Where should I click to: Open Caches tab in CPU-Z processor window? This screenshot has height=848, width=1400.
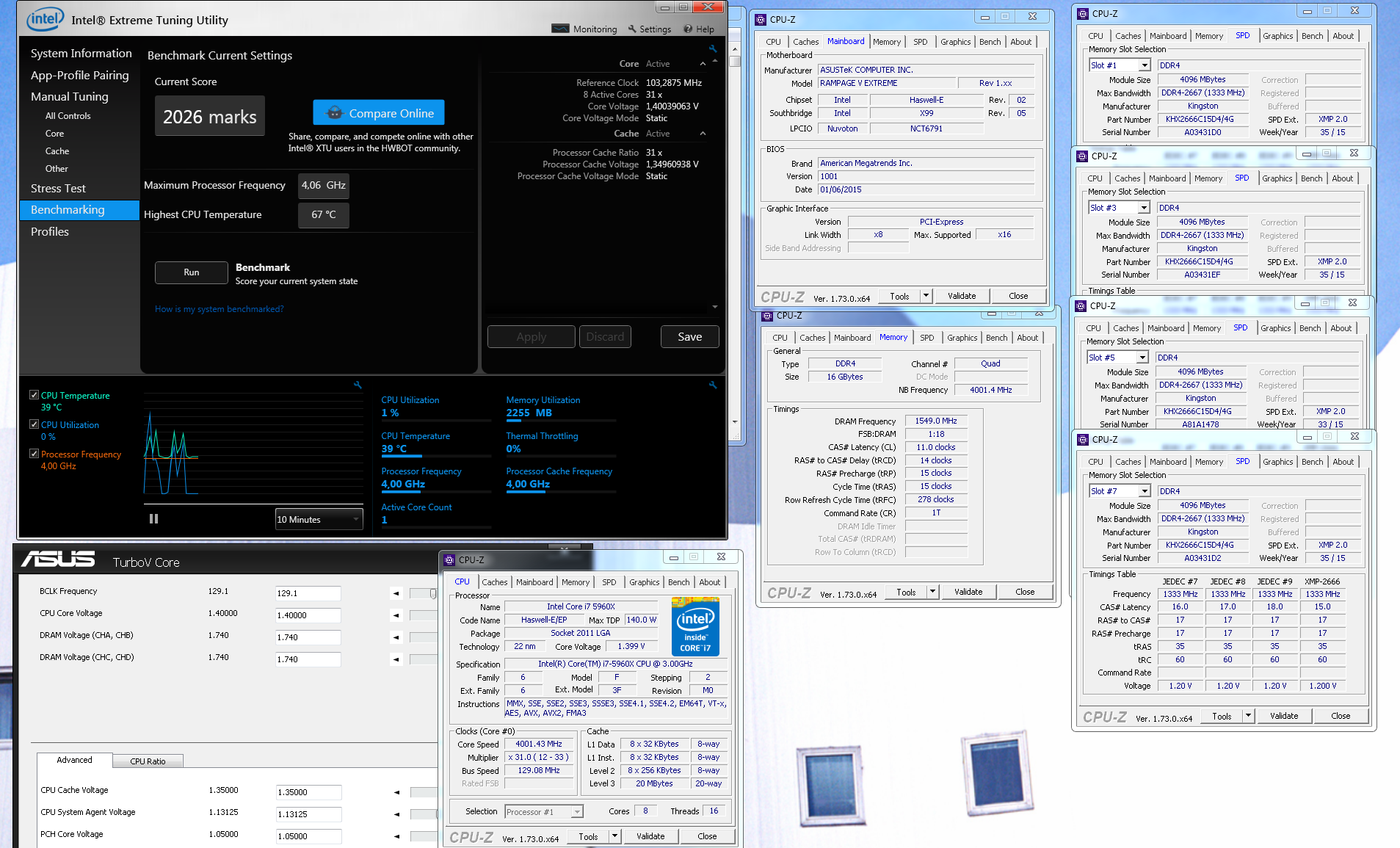click(x=494, y=582)
